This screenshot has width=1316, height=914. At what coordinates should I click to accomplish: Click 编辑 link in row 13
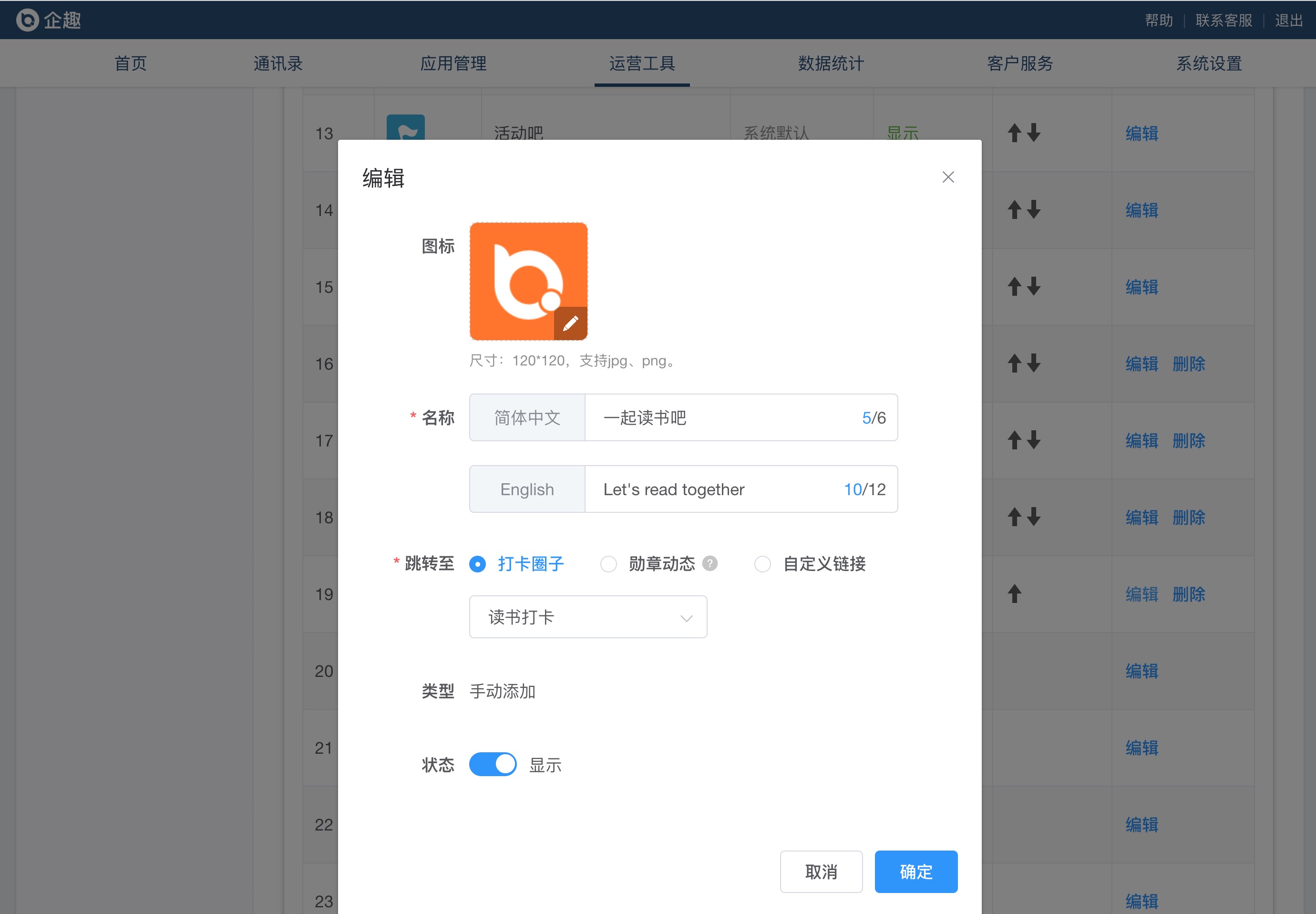(x=1141, y=134)
